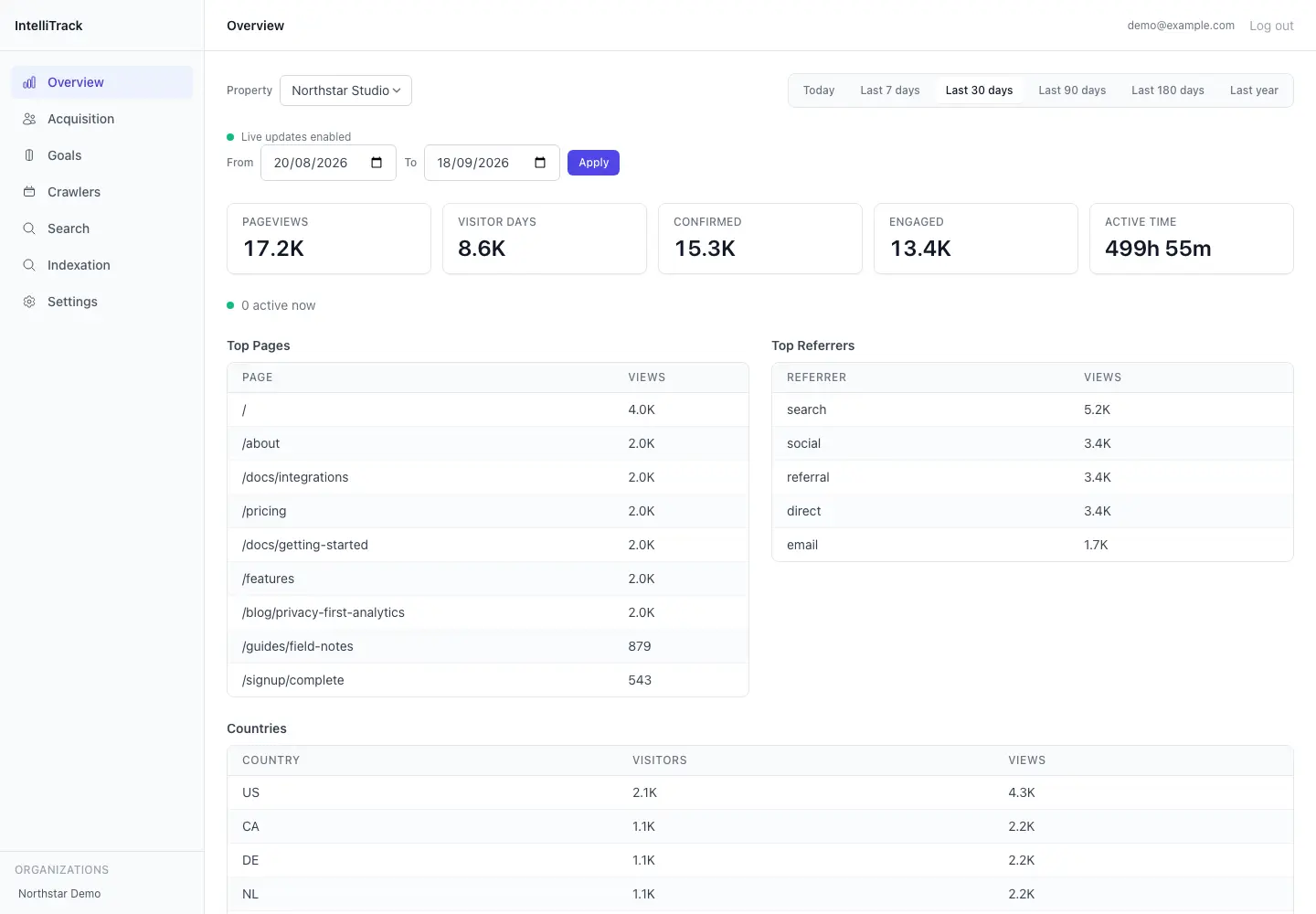Viewport: 1316px width, 914px height.
Task: Select the Last 90 days range
Action: click(1072, 90)
